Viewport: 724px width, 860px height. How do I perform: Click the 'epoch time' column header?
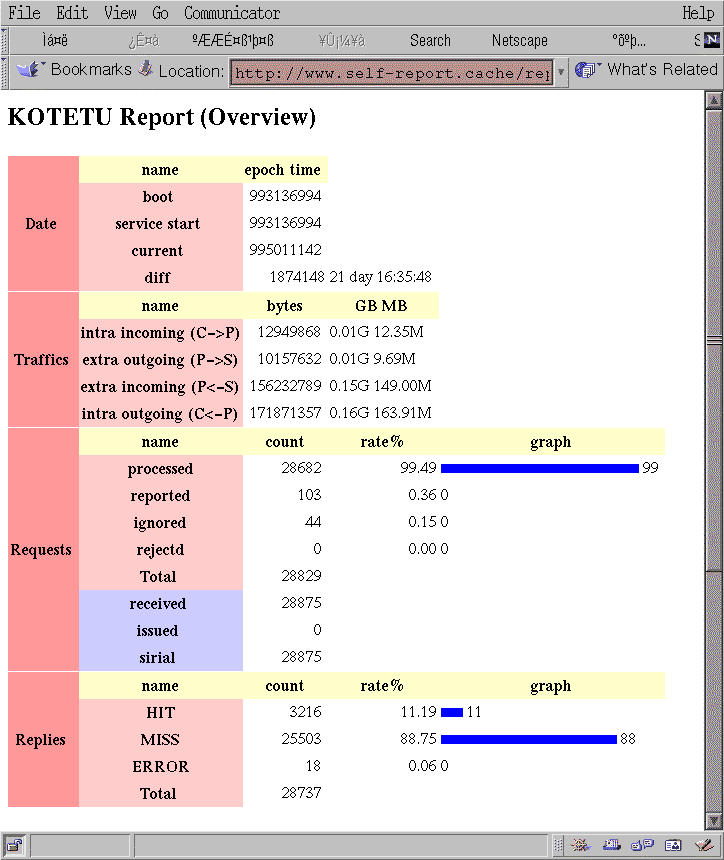pyautogui.click(x=282, y=170)
